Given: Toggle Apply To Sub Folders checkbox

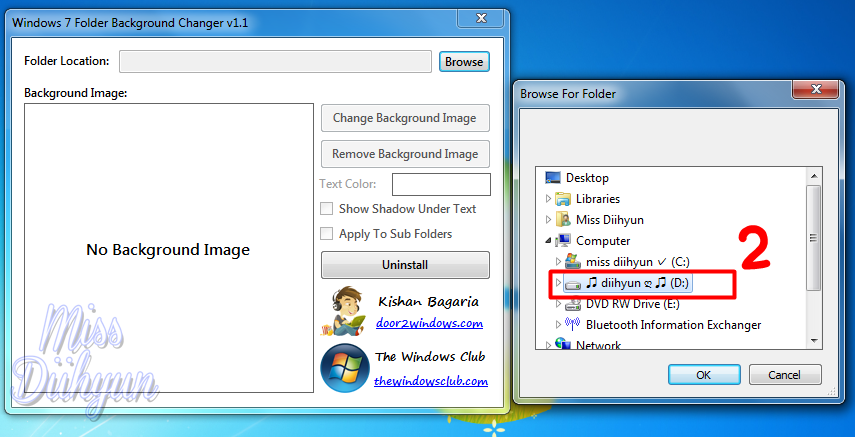Looking at the screenshot, I should pos(326,234).
